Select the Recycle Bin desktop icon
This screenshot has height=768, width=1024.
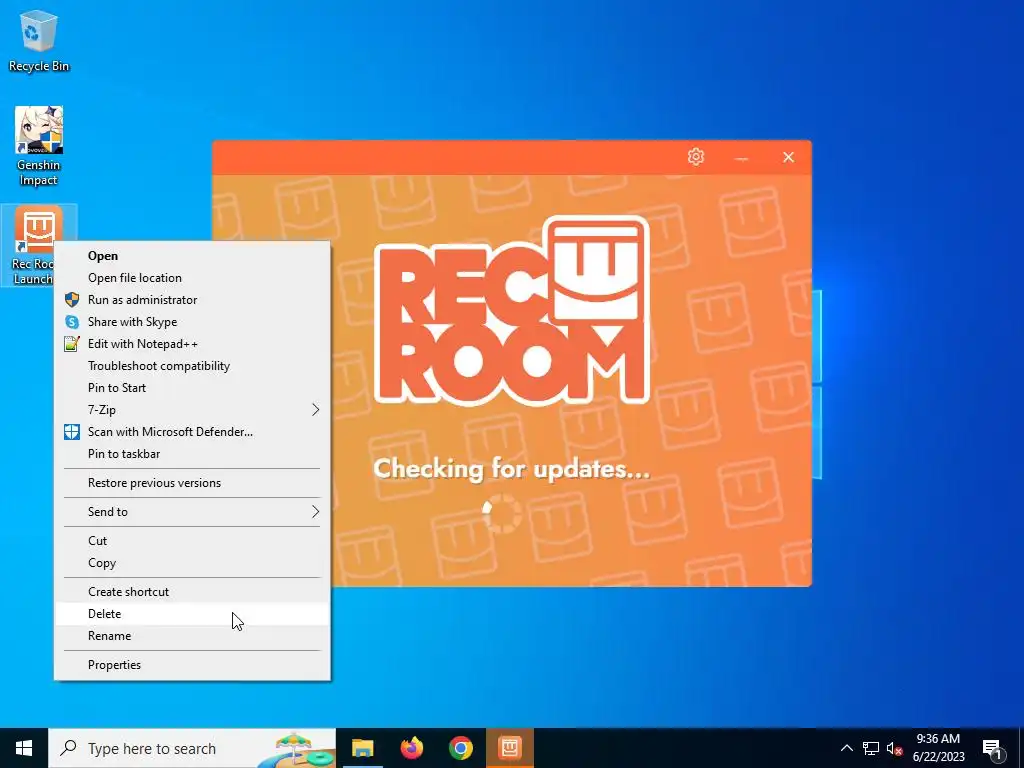[x=39, y=41]
